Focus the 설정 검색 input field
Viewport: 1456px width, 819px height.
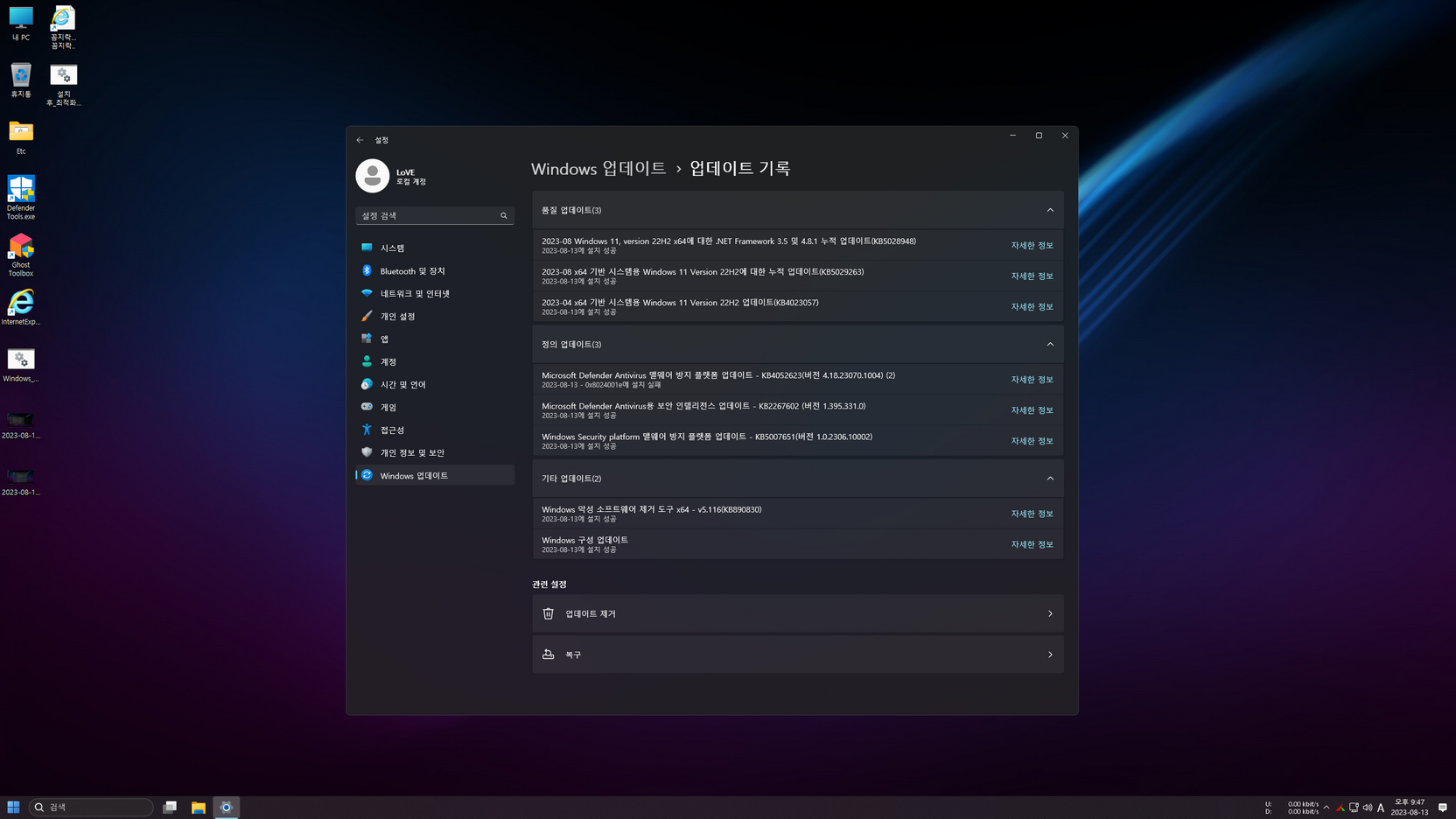coord(435,215)
